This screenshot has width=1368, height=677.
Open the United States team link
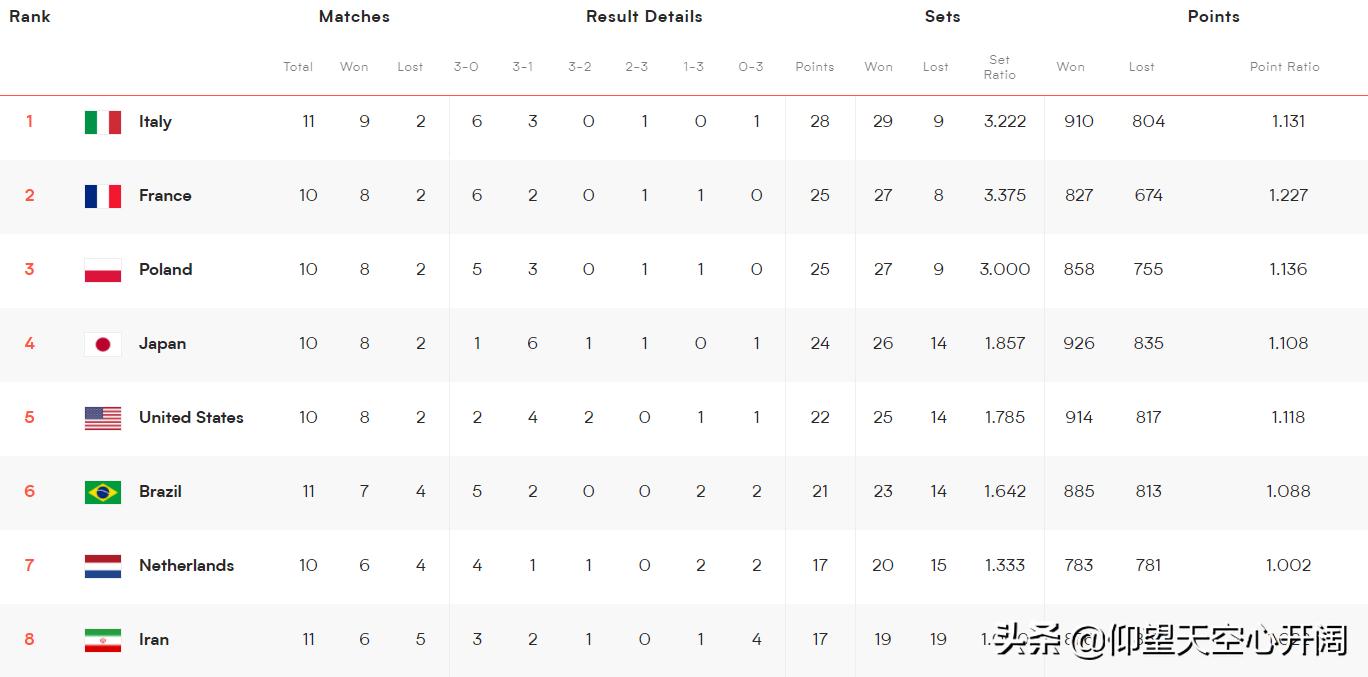tap(191, 418)
